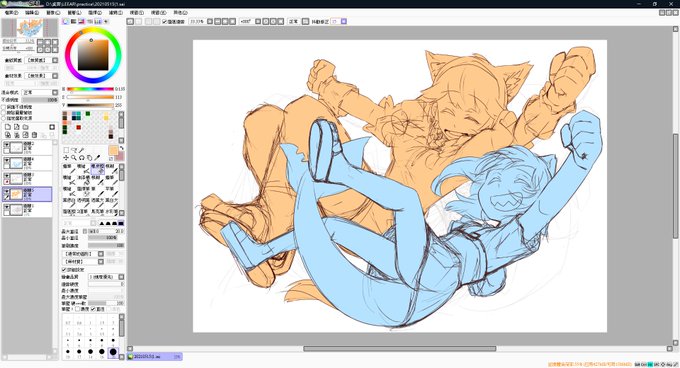This screenshot has height=368, width=680.
Task: Select the zoom magnifier tool
Action: pos(74,158)
